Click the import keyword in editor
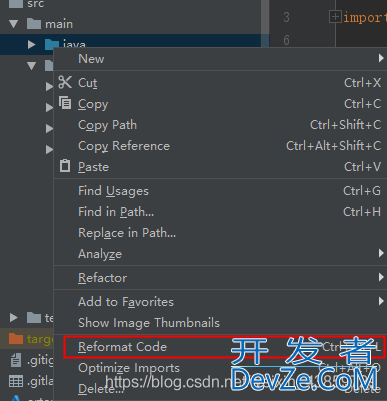The width and height of the screenshot is (387, 401). point(365,17)
